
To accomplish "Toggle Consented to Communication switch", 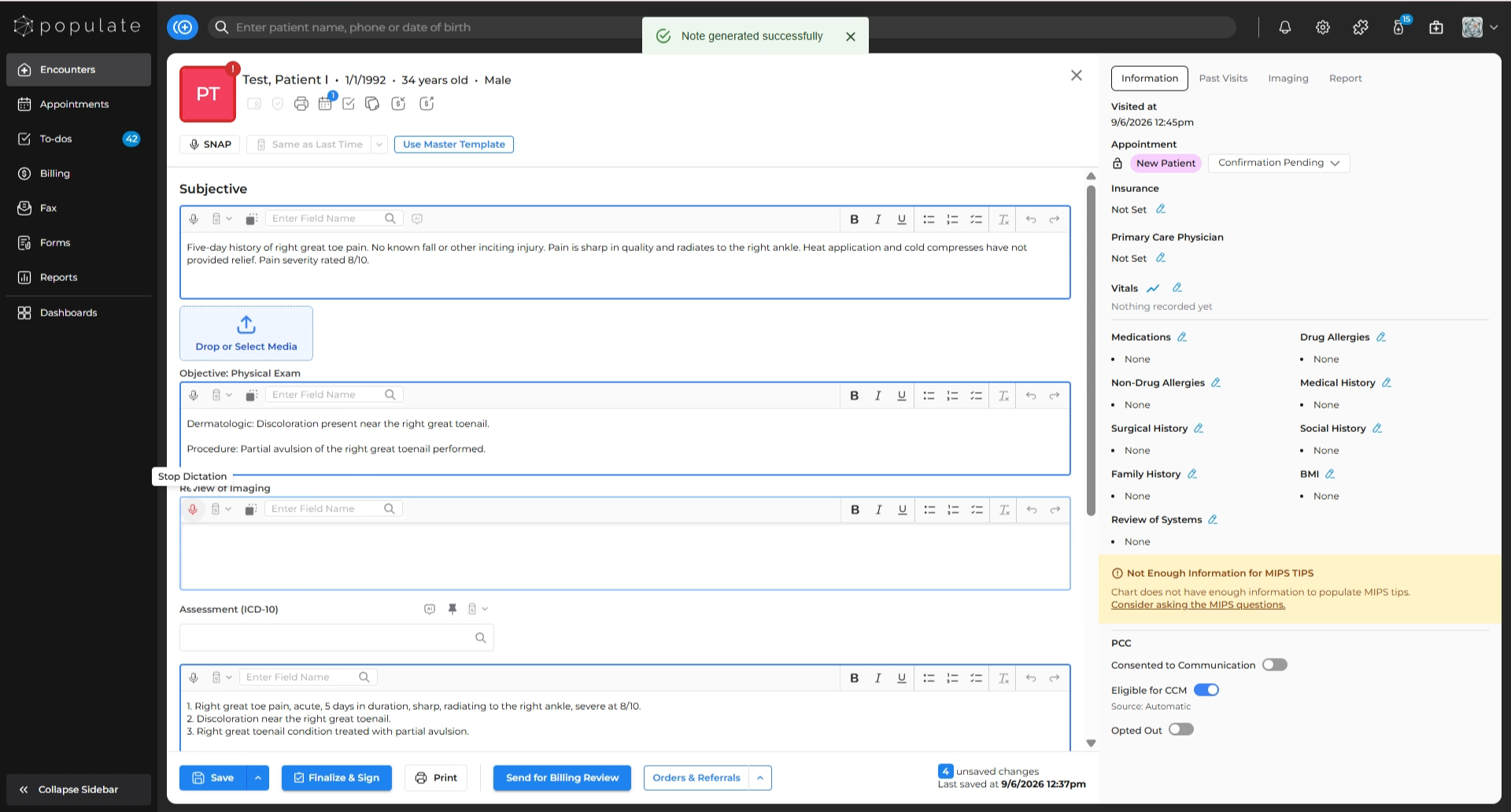I will click(x=1274, y=665).
